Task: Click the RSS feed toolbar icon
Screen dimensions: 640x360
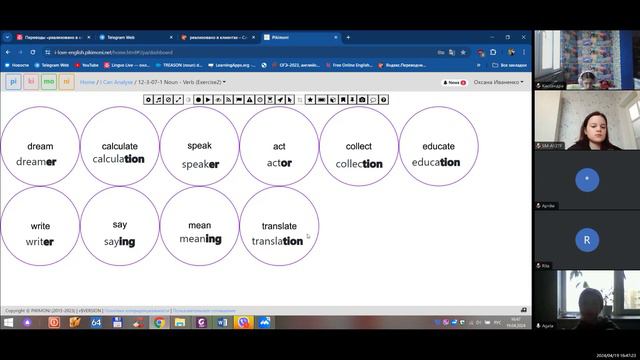Action: (229, 100)
